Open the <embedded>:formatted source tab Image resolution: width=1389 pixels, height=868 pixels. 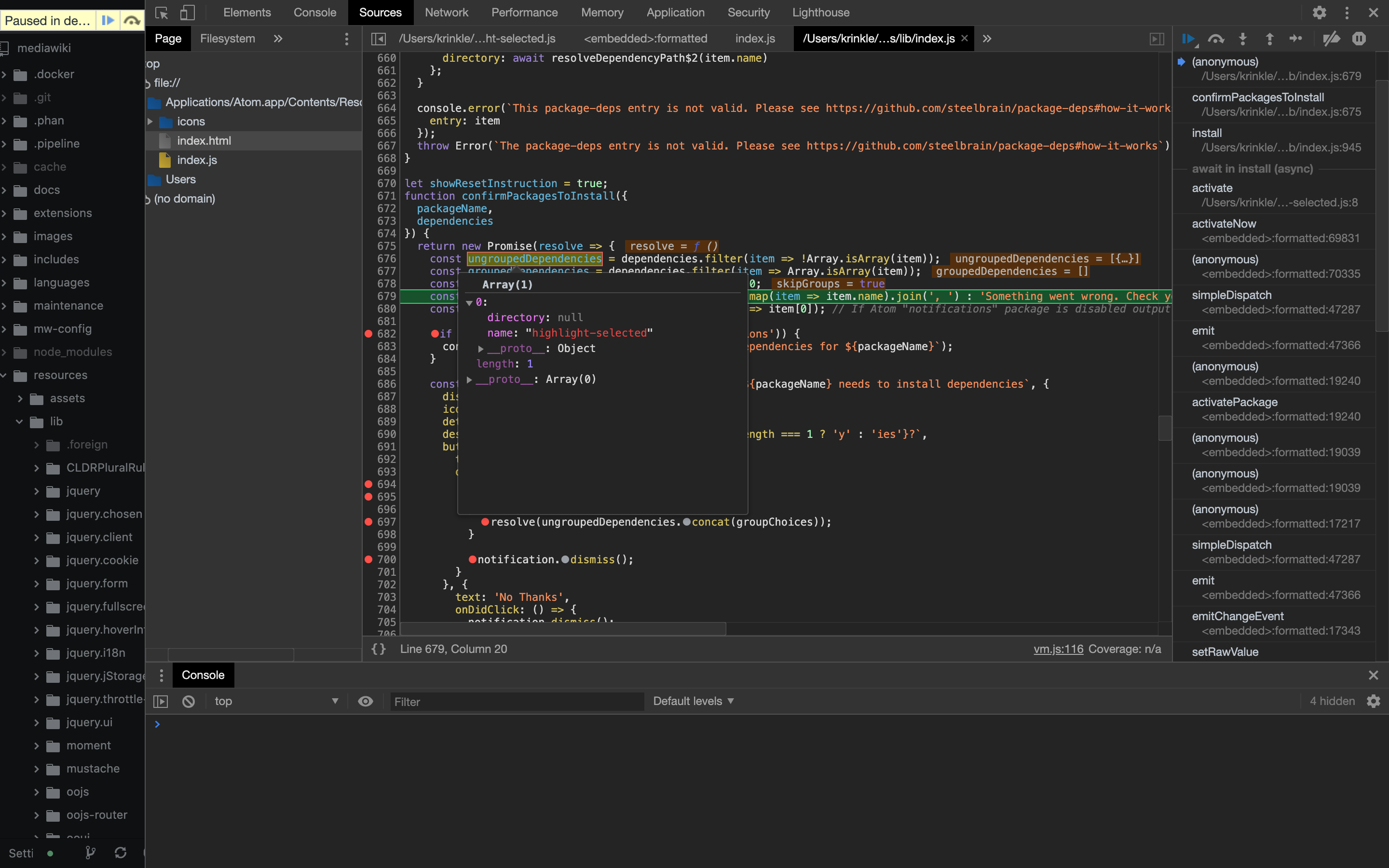click(x=645, y=39)
